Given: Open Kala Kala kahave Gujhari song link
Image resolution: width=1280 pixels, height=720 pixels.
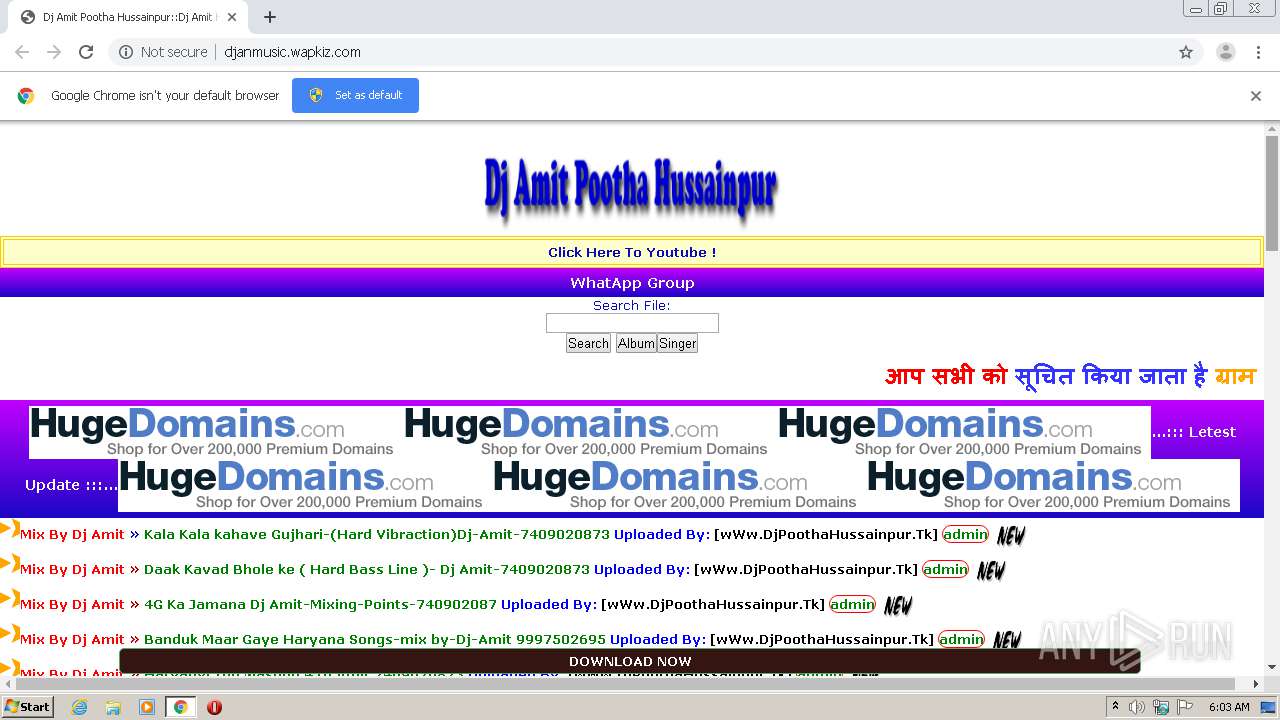Looking at the screenshot, I should [376, 535].
